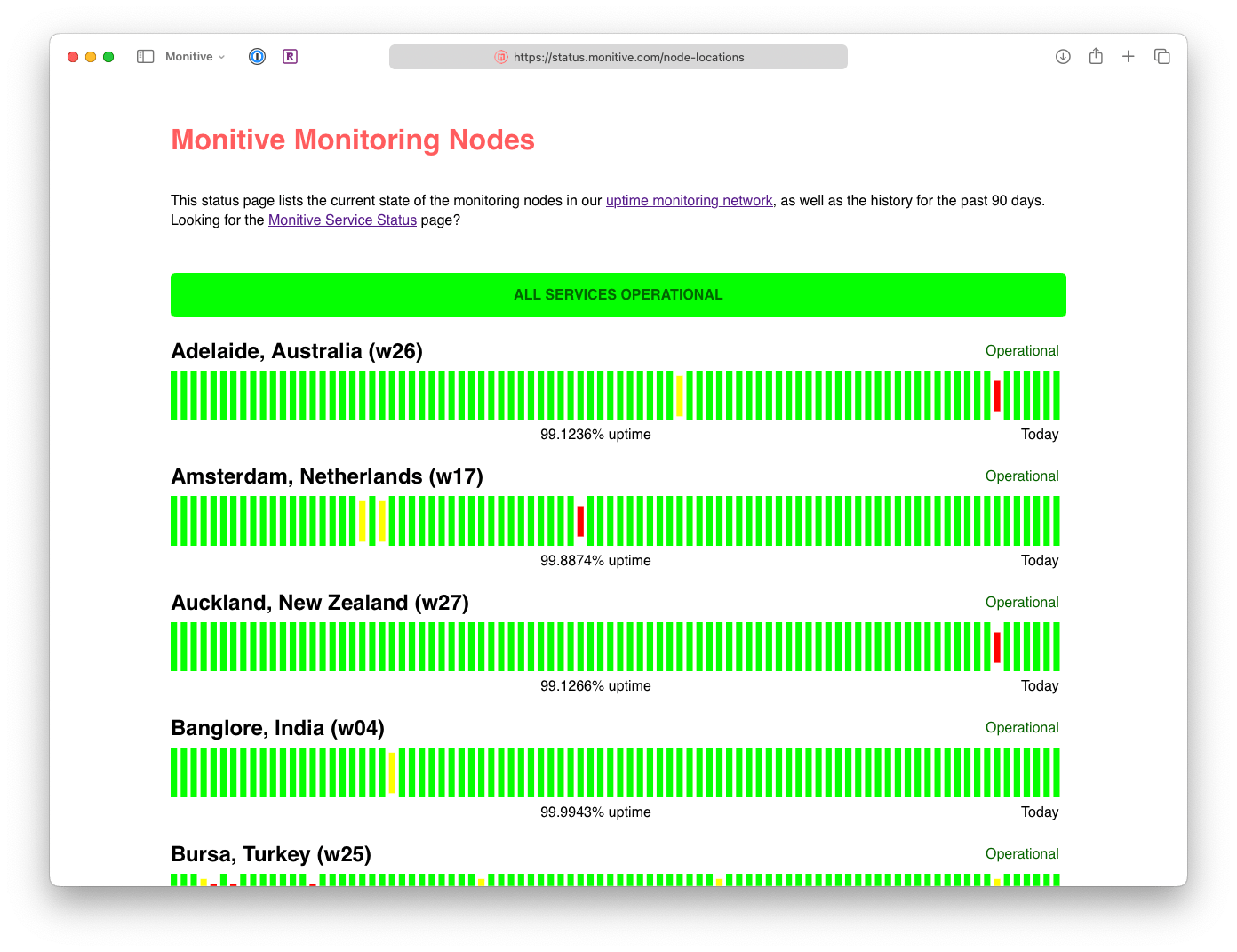Open the uptime monitoring network link
1237x952 pixels.
(689, 200)
